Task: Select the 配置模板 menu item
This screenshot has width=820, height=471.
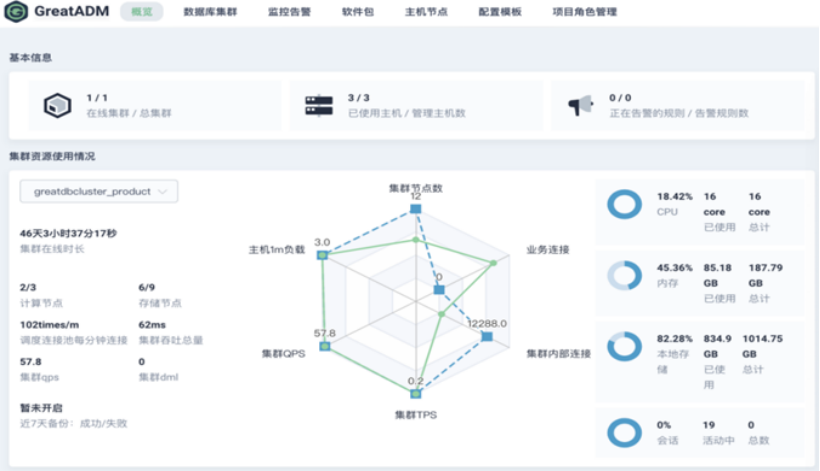Action: tap(500, 12)
